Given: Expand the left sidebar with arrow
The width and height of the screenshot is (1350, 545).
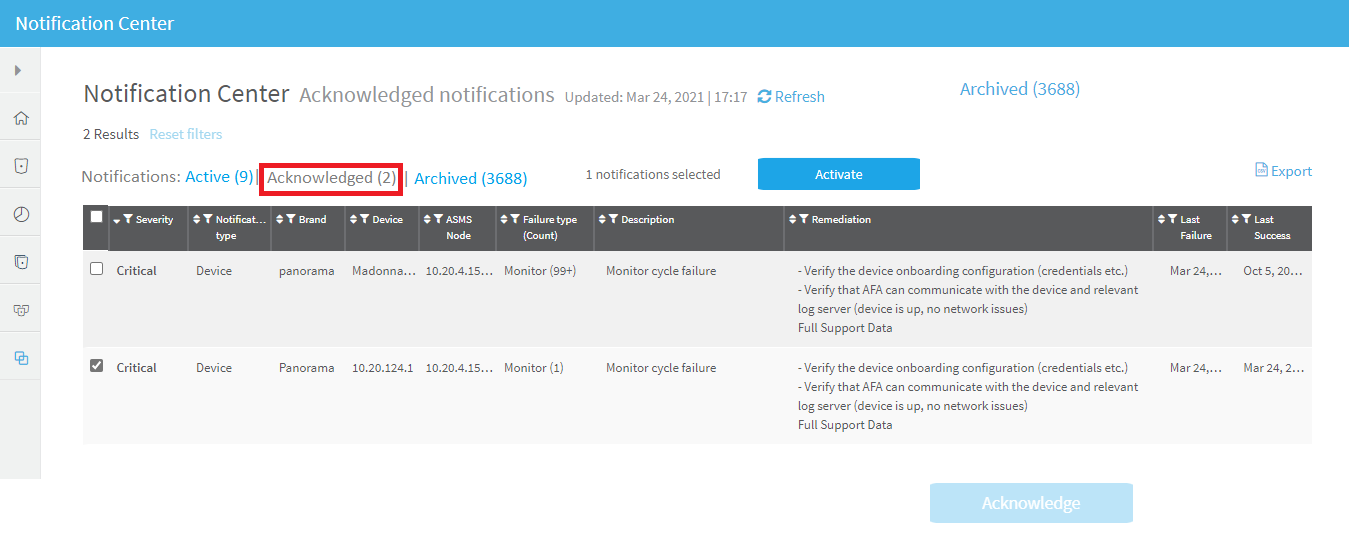Looking at the screenshot, I should [18, 70].
